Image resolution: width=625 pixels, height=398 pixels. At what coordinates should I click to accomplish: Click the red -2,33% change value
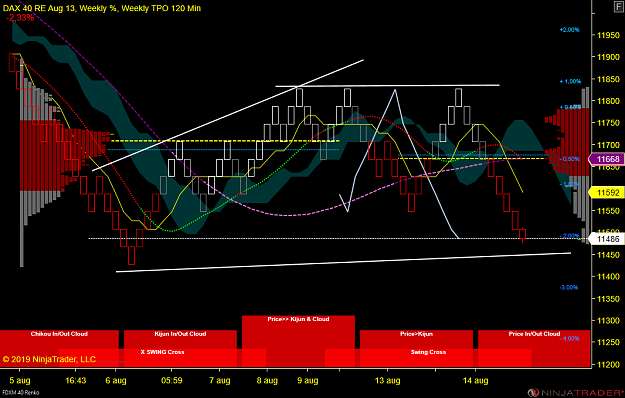[x=20, y=18]
